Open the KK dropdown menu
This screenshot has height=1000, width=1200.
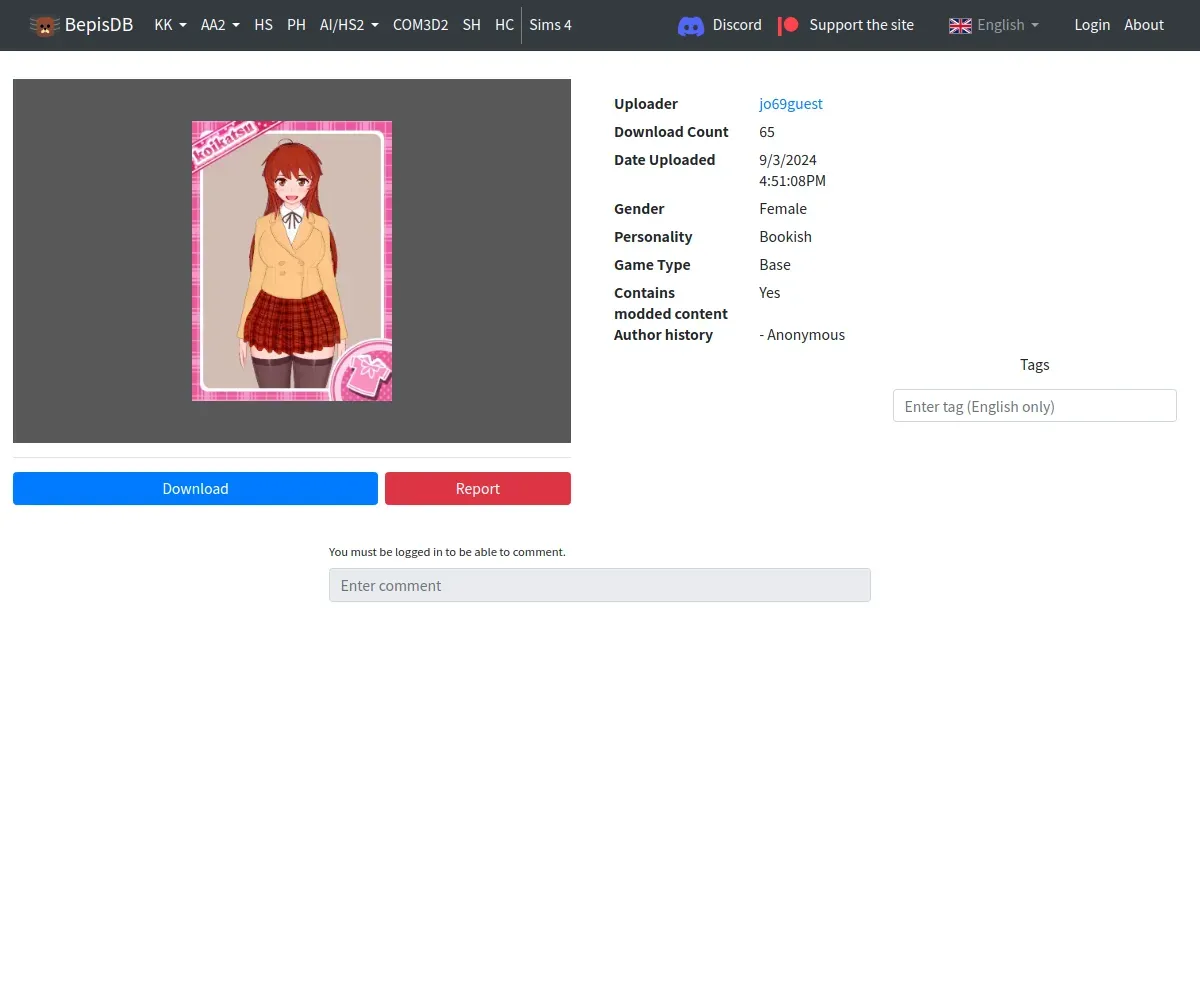coord(170,25)
